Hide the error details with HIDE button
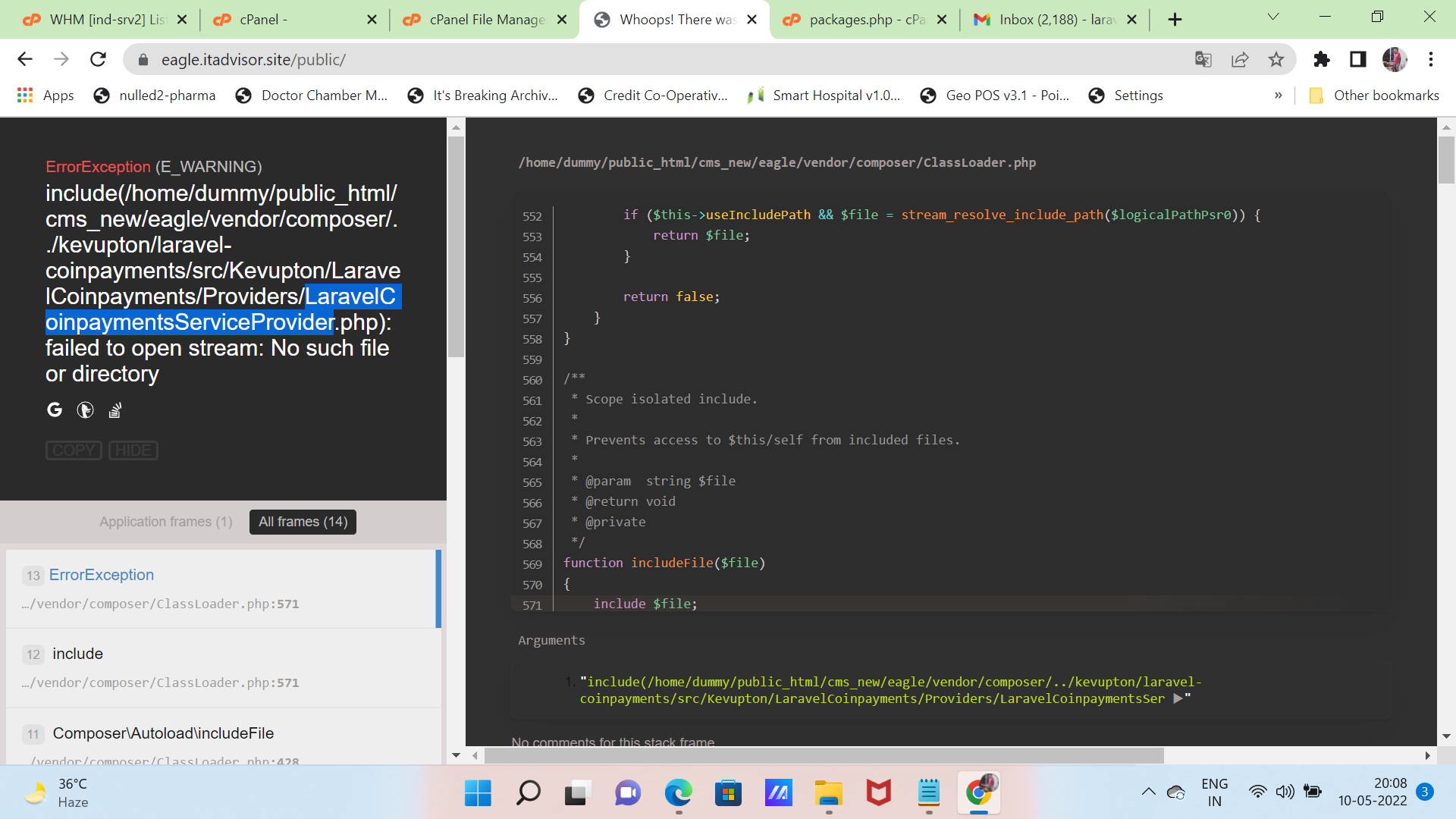This screenshot has height=819, width=1456. coord(133,450)
